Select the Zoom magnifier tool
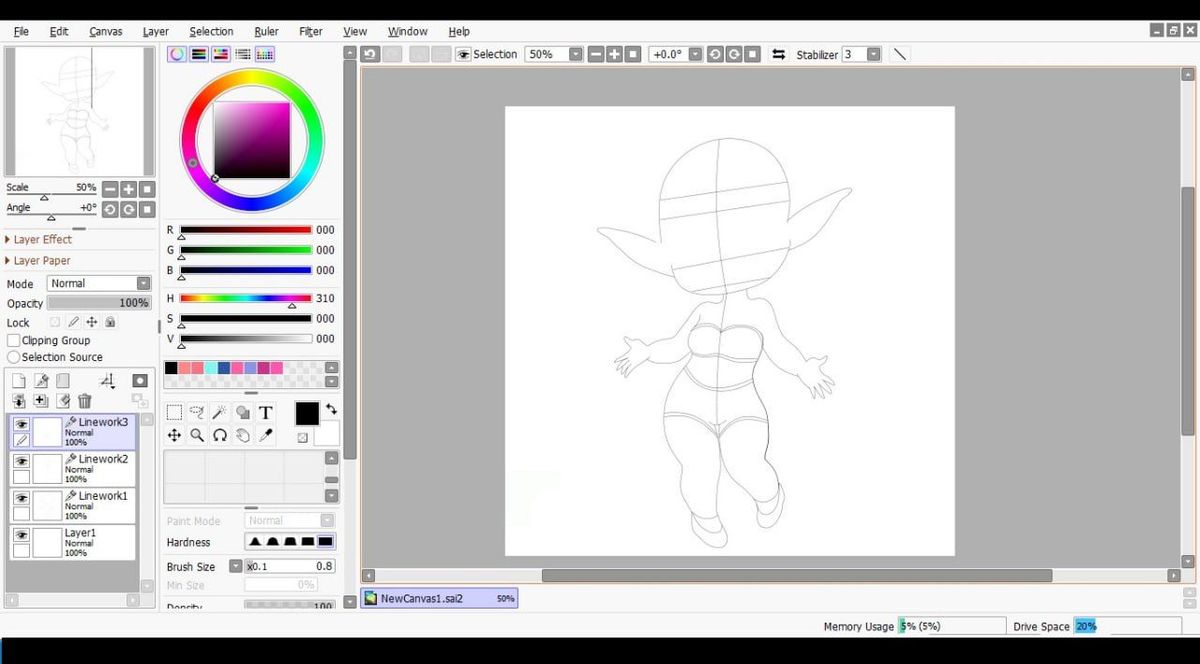The image size is (1200, 664). [197, 435]
